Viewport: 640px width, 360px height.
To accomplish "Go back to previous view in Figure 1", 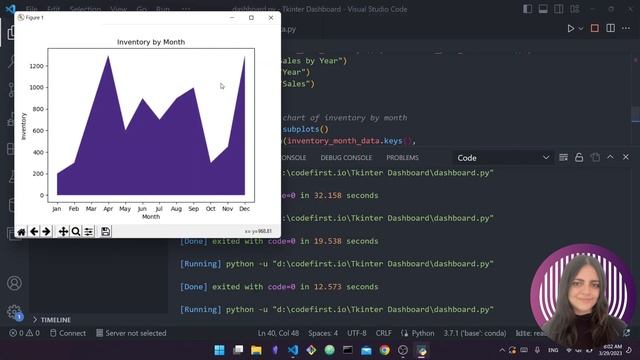I will pyautogui.click(x=34, y=232).
